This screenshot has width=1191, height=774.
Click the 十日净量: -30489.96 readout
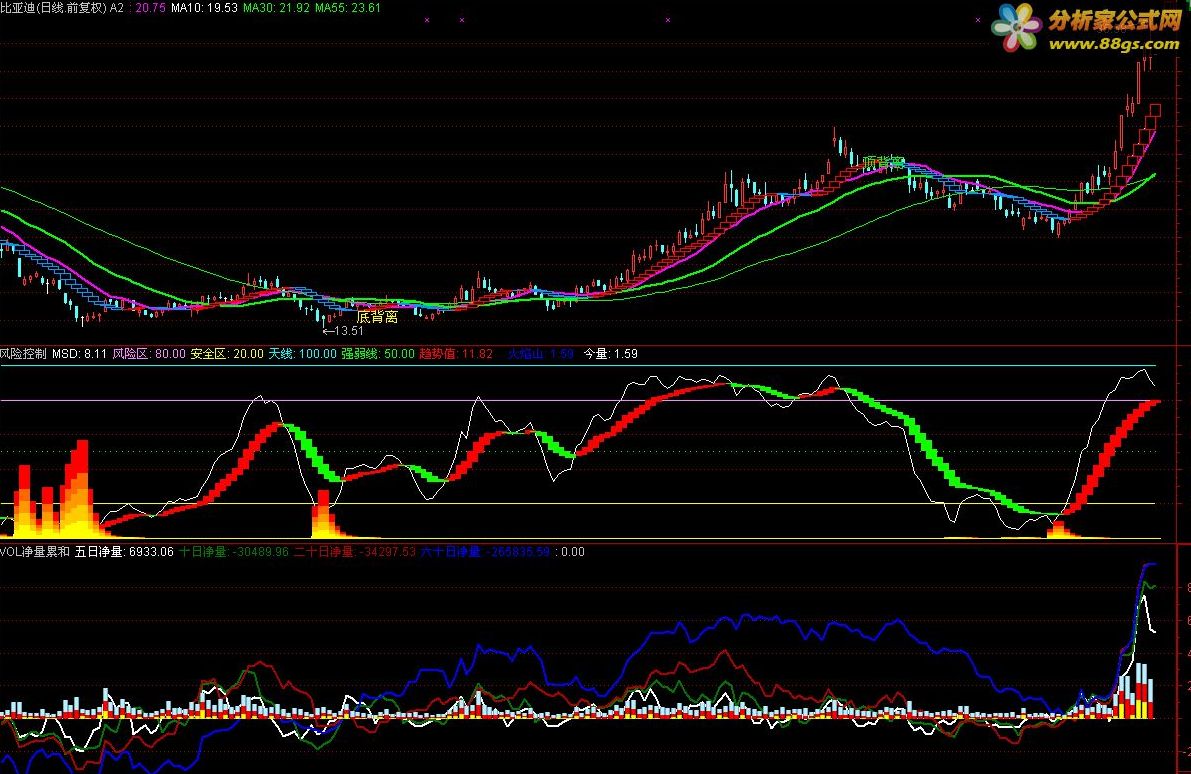click(234, 552)
